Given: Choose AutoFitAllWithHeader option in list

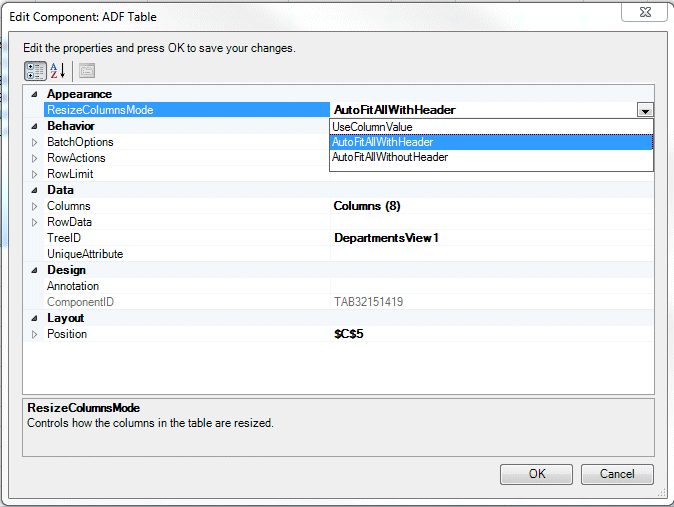Looking at the screenshot, I should (491, 142).
